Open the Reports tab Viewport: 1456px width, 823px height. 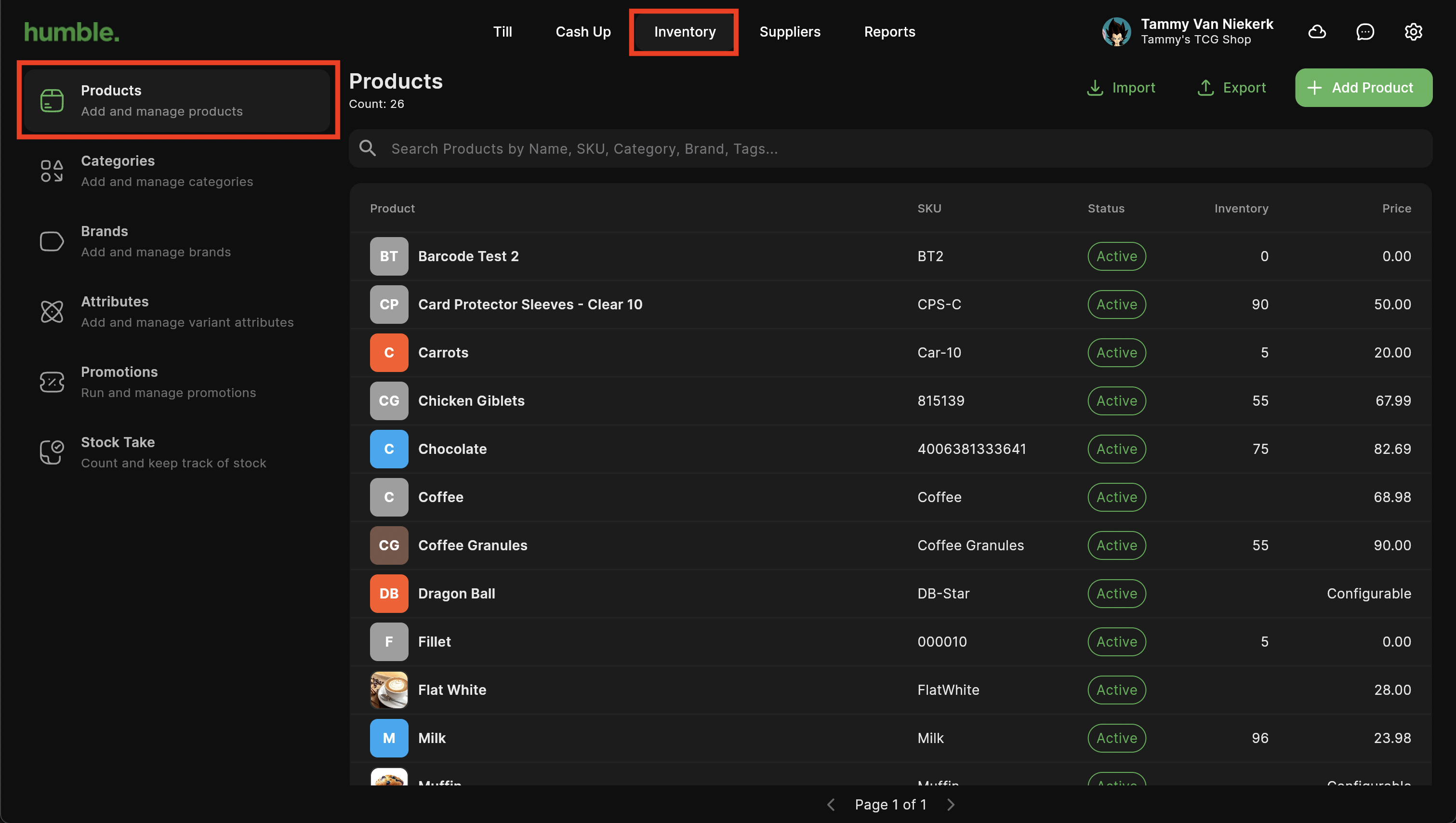889,32
